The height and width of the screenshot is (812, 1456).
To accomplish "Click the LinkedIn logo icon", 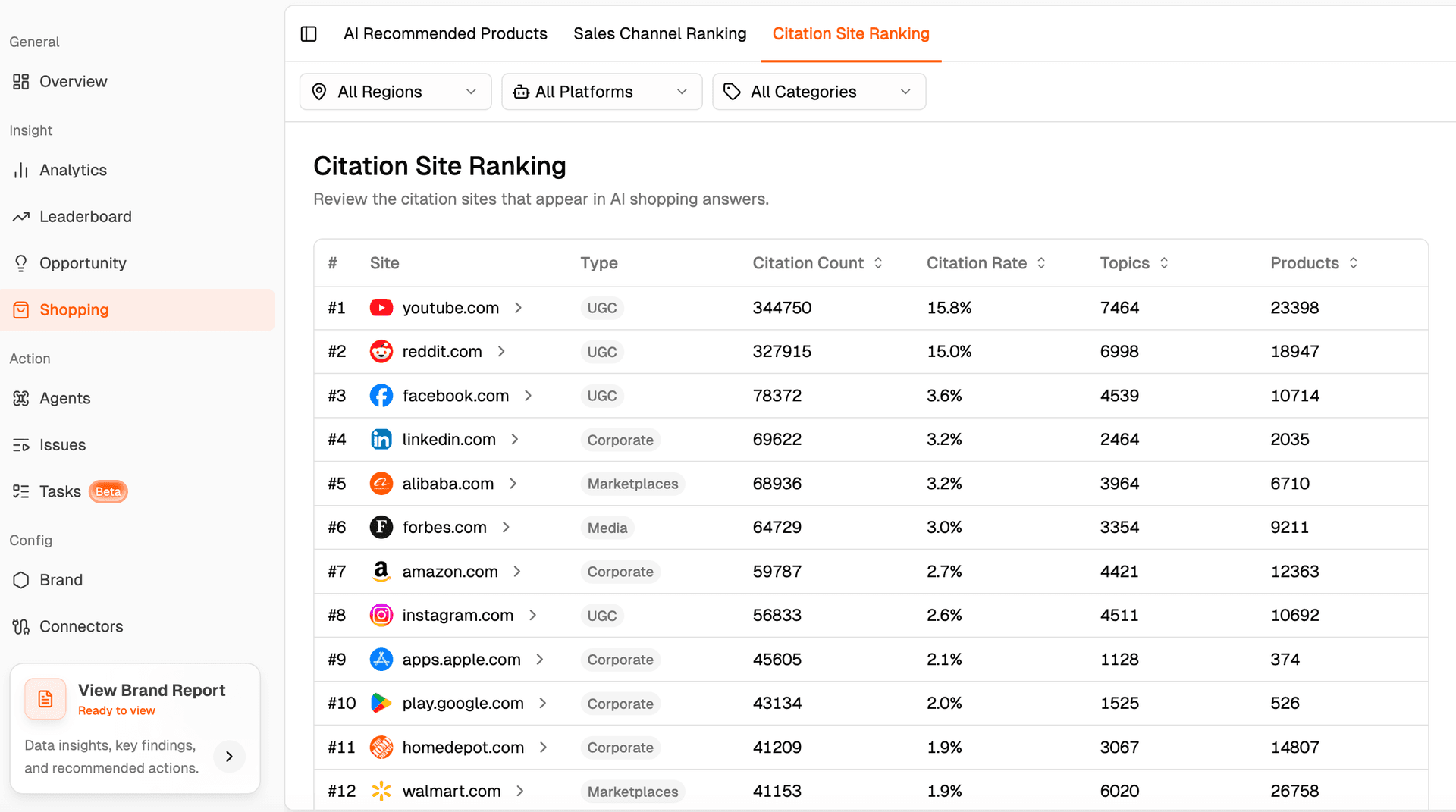I will click(381, 440).
